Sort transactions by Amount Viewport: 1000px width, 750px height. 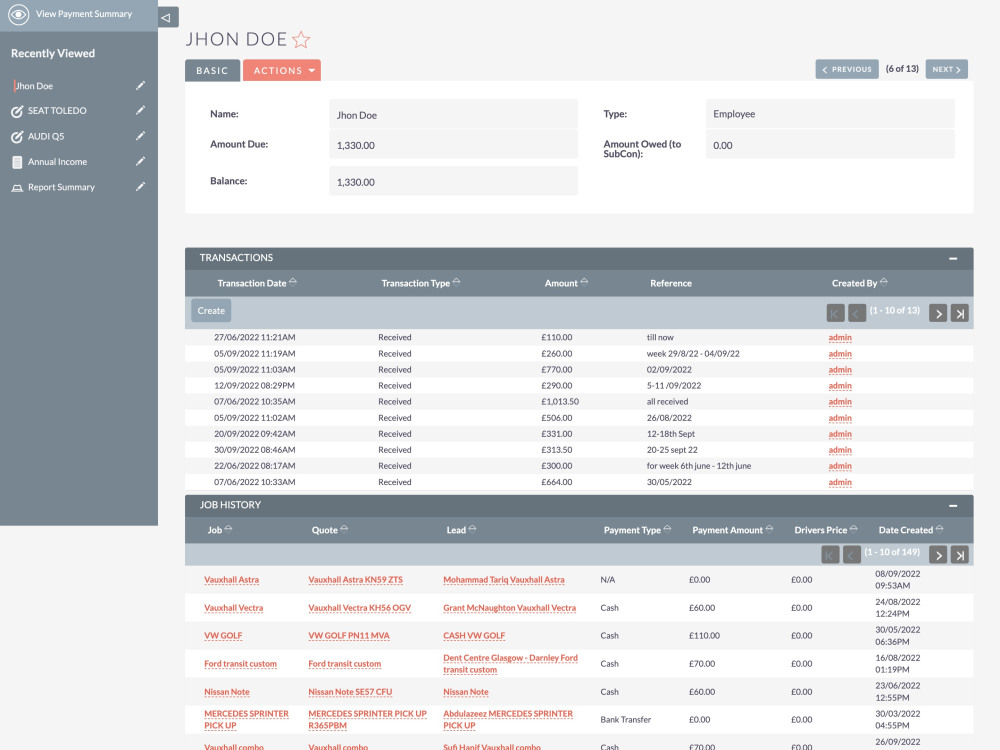(x=566, y=283)
